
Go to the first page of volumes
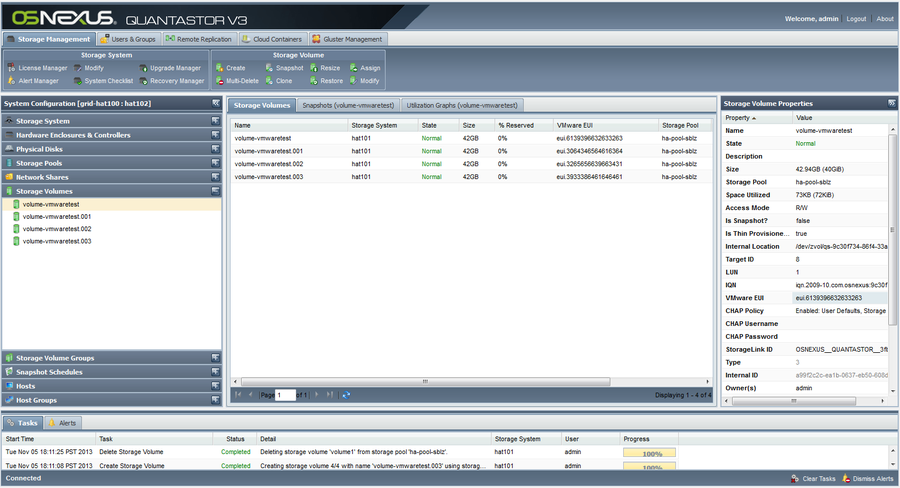click(x=238, y=395)
